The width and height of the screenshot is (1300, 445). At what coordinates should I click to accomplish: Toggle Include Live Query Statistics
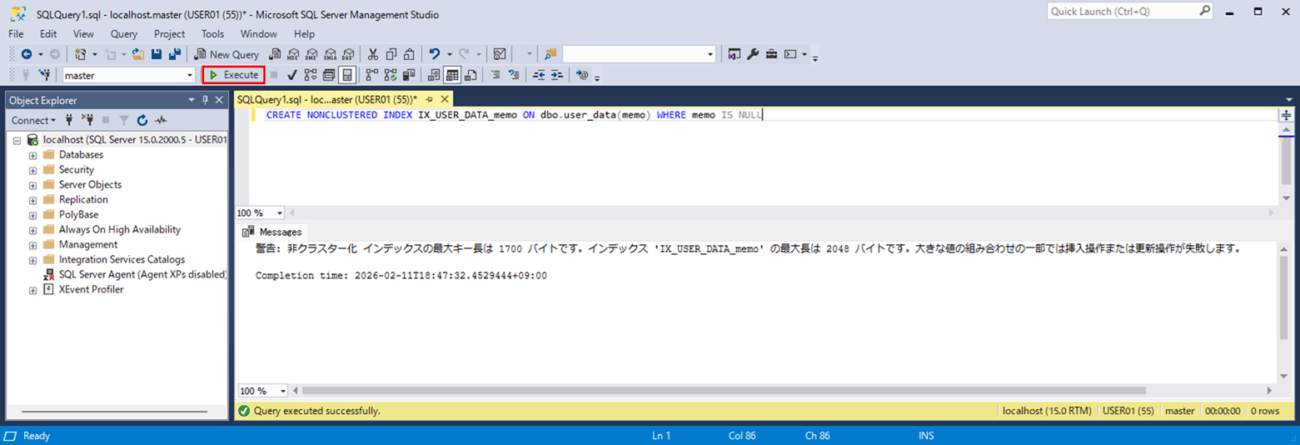click(390, 75)
